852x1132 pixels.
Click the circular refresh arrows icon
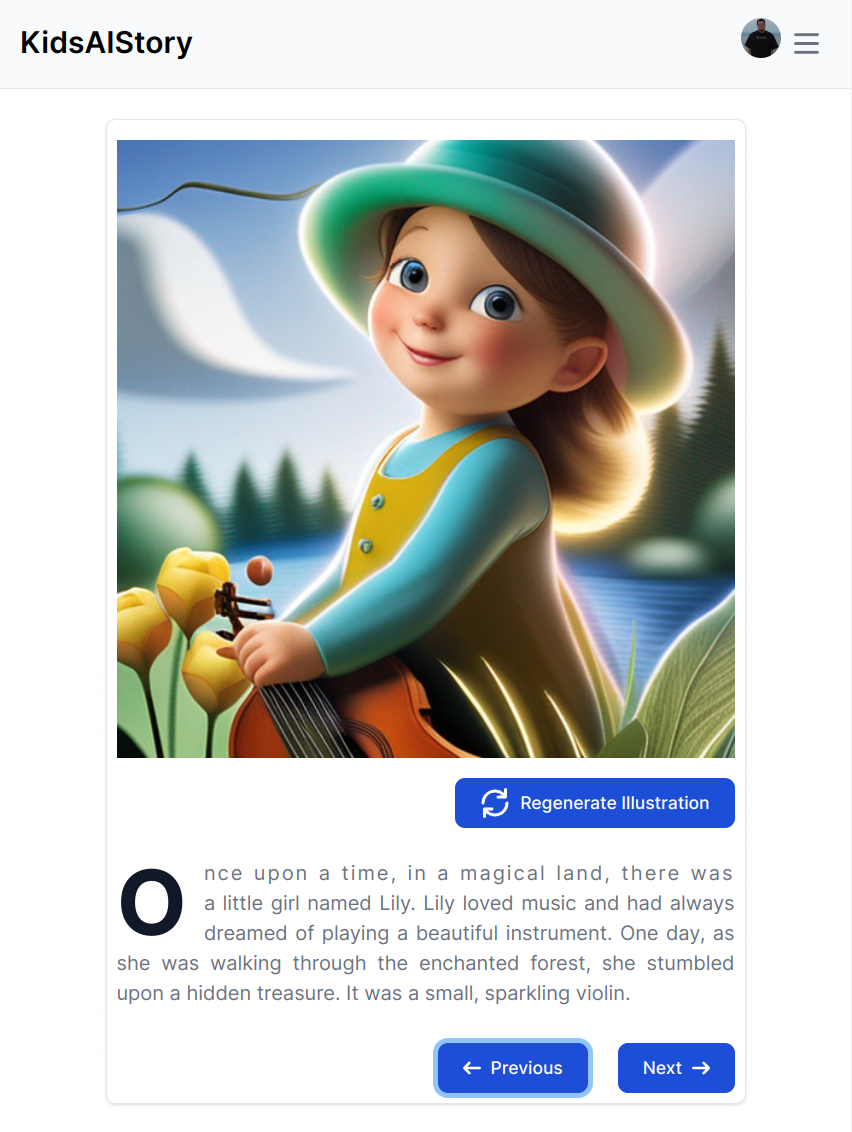tap(495, 803)
